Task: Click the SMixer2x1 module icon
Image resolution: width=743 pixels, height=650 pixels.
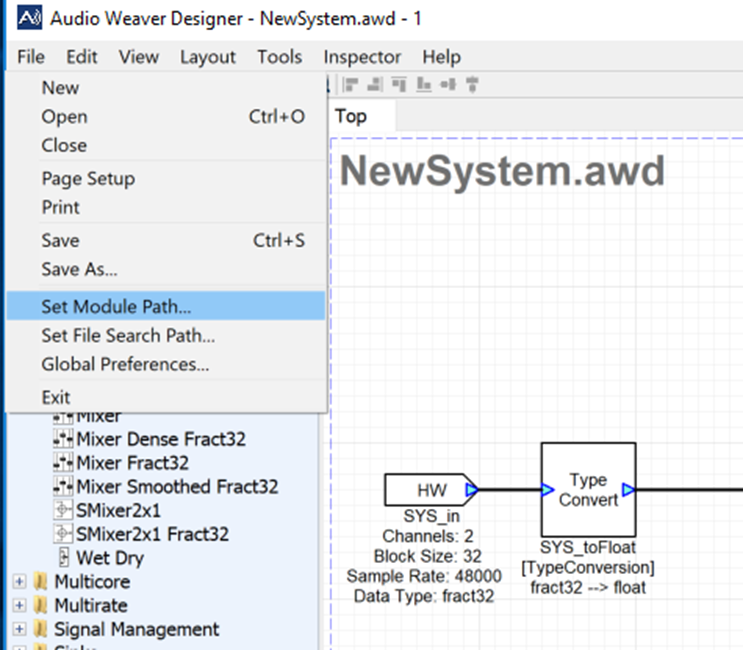Action: (x=62, y=511)
